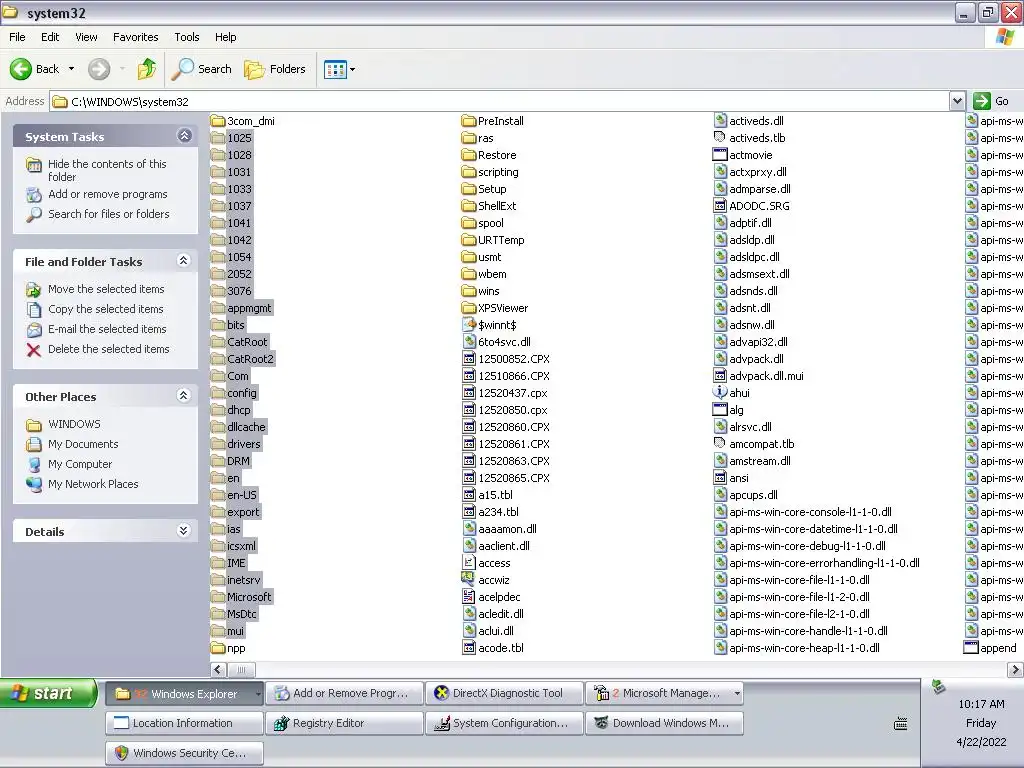The height and width of the screenshot is (768, 1024).
Task: Click the Up folder toolbar icon
Action: point(147,69)
